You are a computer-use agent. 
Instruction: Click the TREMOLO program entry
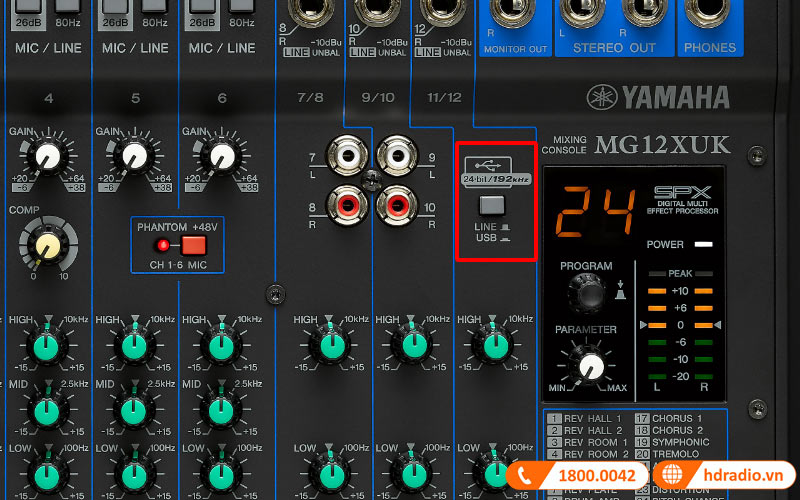tap(667, 454)
